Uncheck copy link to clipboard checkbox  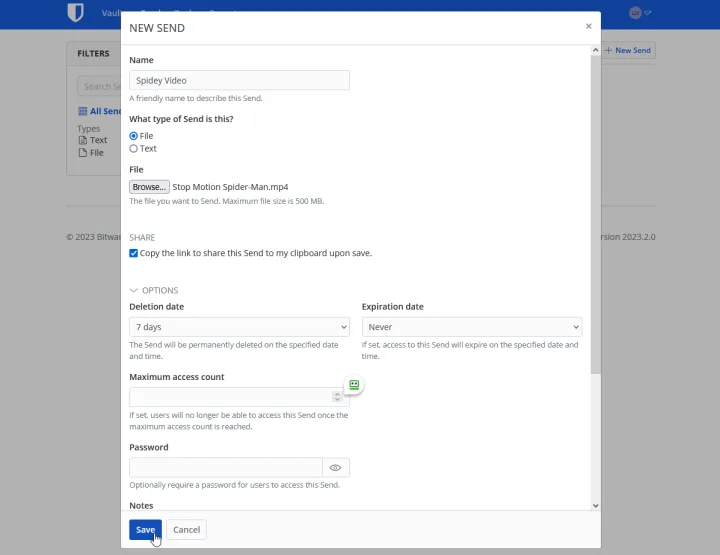tap(134, 254)
